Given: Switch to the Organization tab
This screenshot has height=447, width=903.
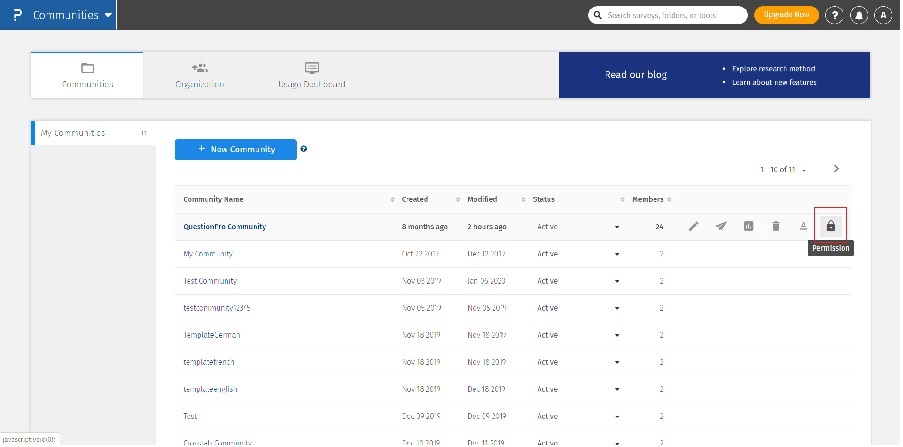Looking at the screenshot, I should tap(199, 74).
